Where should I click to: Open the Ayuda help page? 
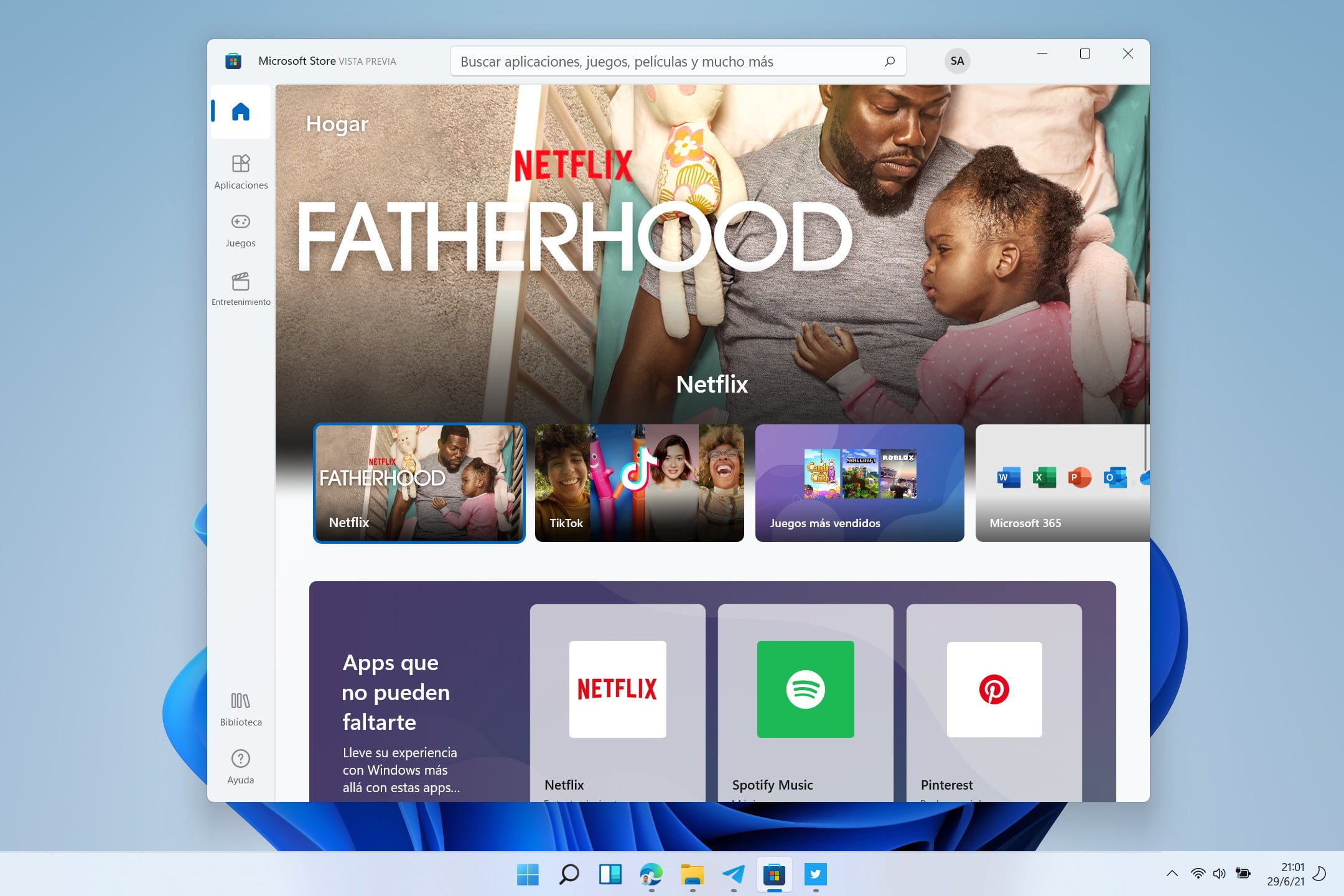click(241, 767)
